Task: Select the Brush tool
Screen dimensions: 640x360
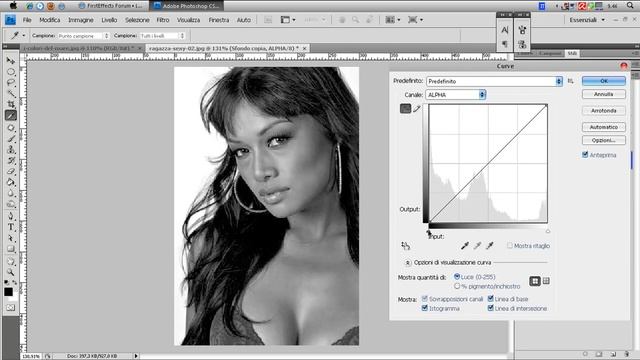Action: point(11,138)
